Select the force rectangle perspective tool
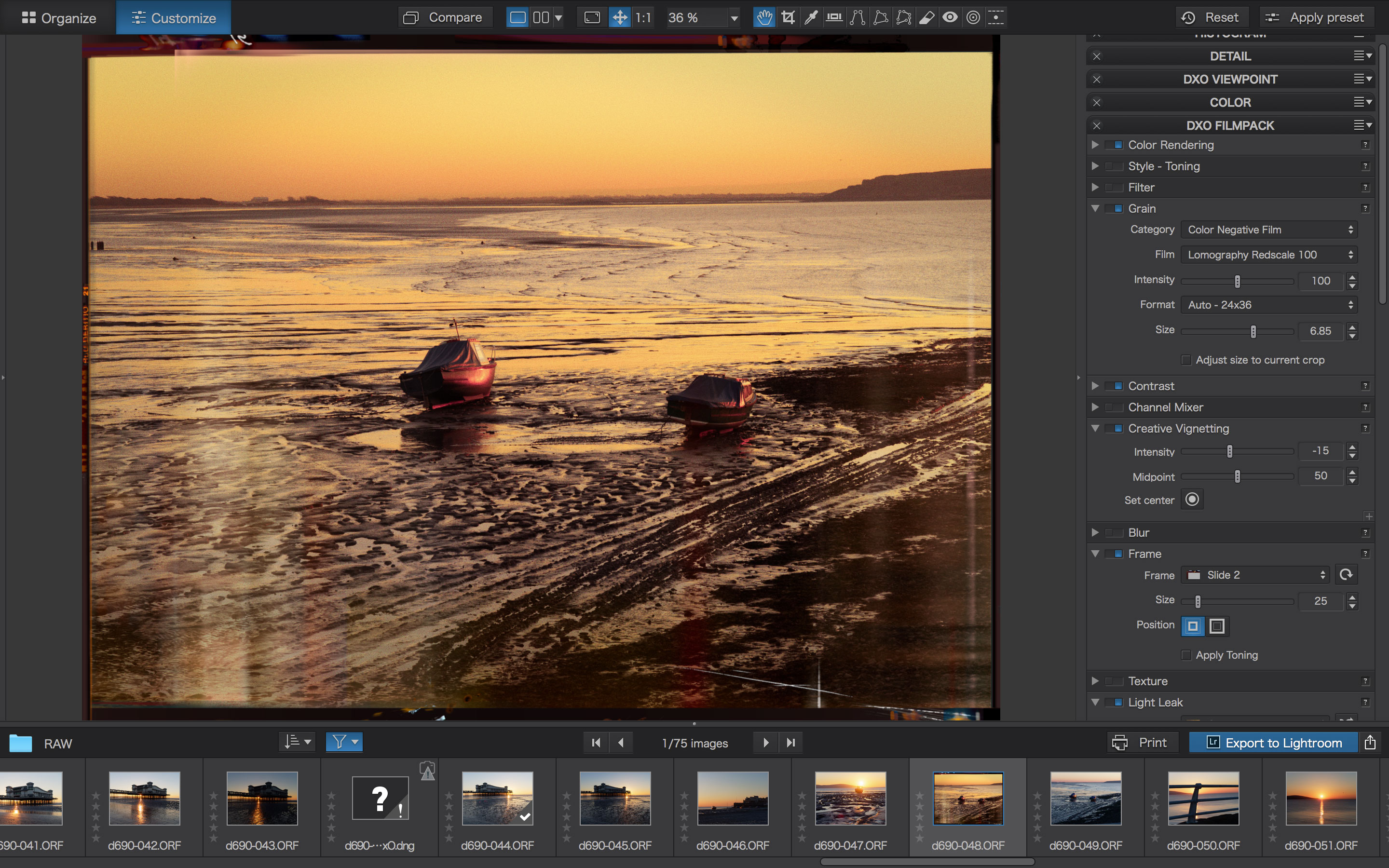Image resolution: width=1389 pixels, height=868 pixels. pyautogui.click(x=881, y=18)
